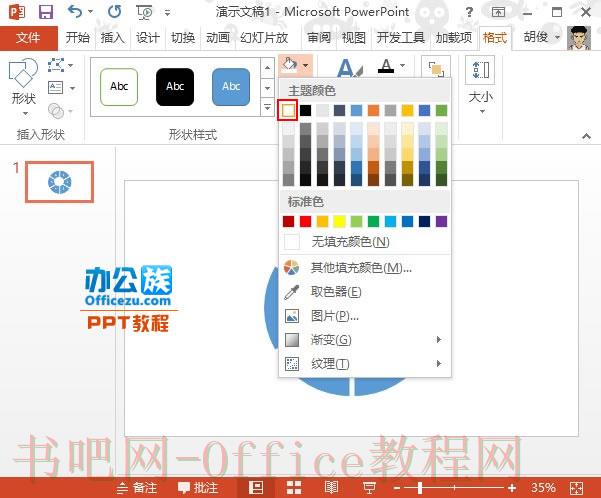Open the 渐变(G) gradient submenu

coord(365,340)
